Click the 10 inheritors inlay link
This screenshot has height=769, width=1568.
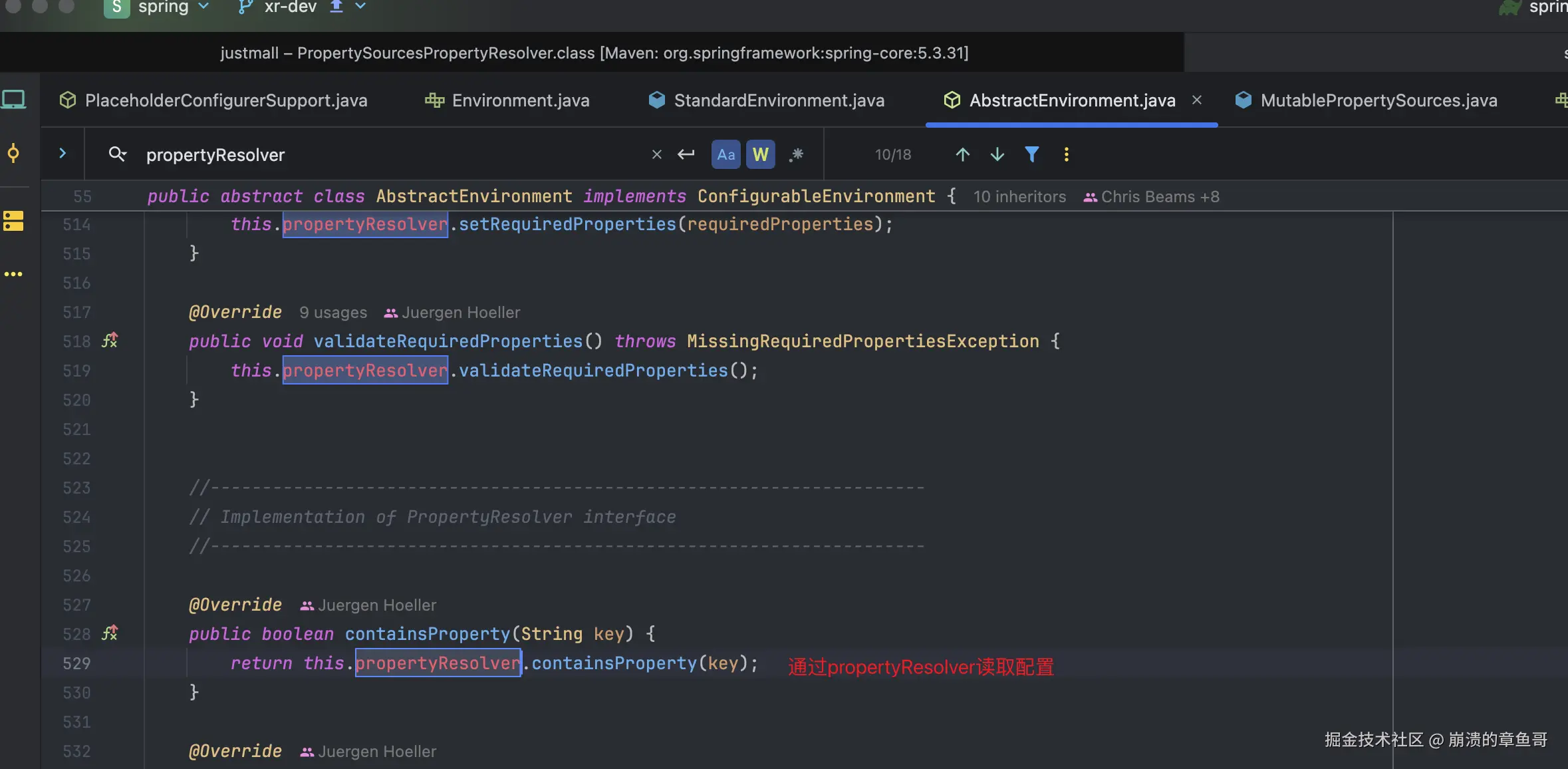click(x=1019, y=197)
